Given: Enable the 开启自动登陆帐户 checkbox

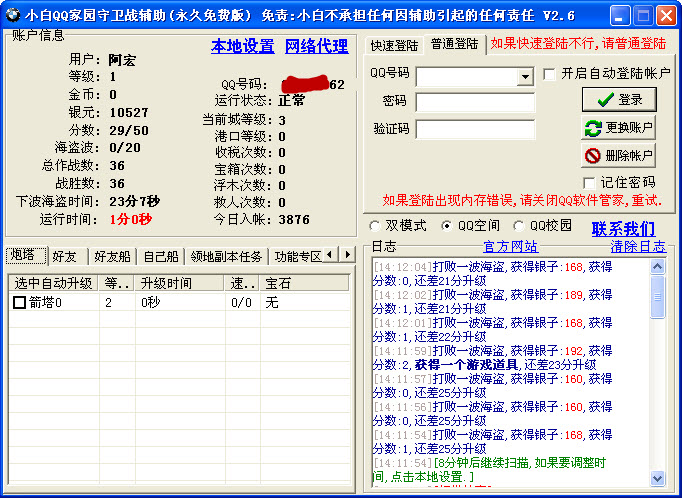Looking at the screenshot, I should 549,74.
